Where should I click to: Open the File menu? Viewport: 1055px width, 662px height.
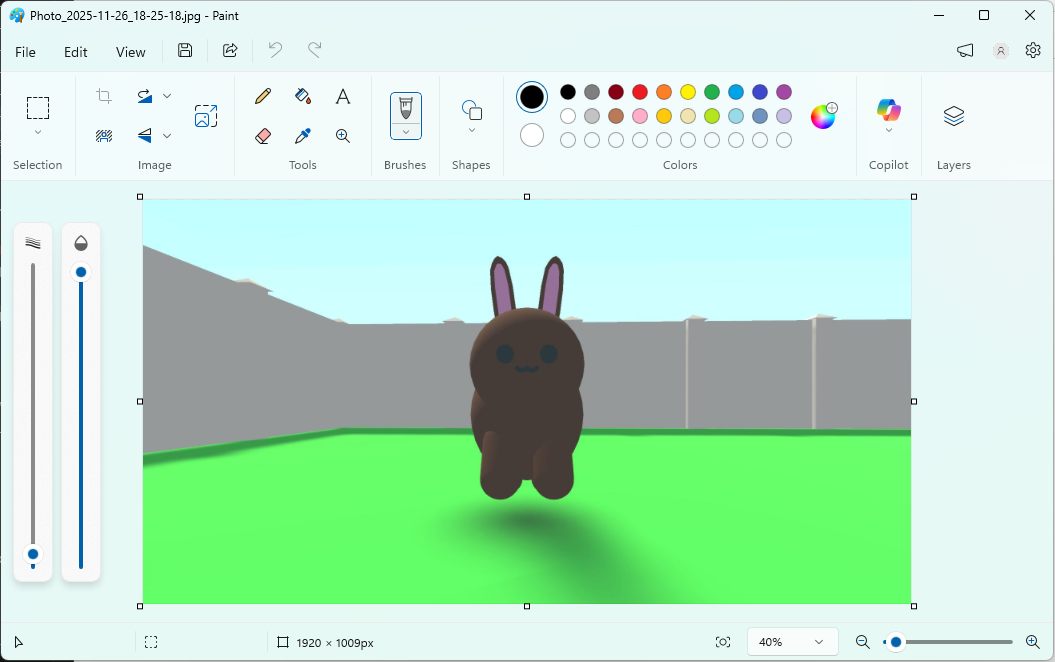pos(25,52)
